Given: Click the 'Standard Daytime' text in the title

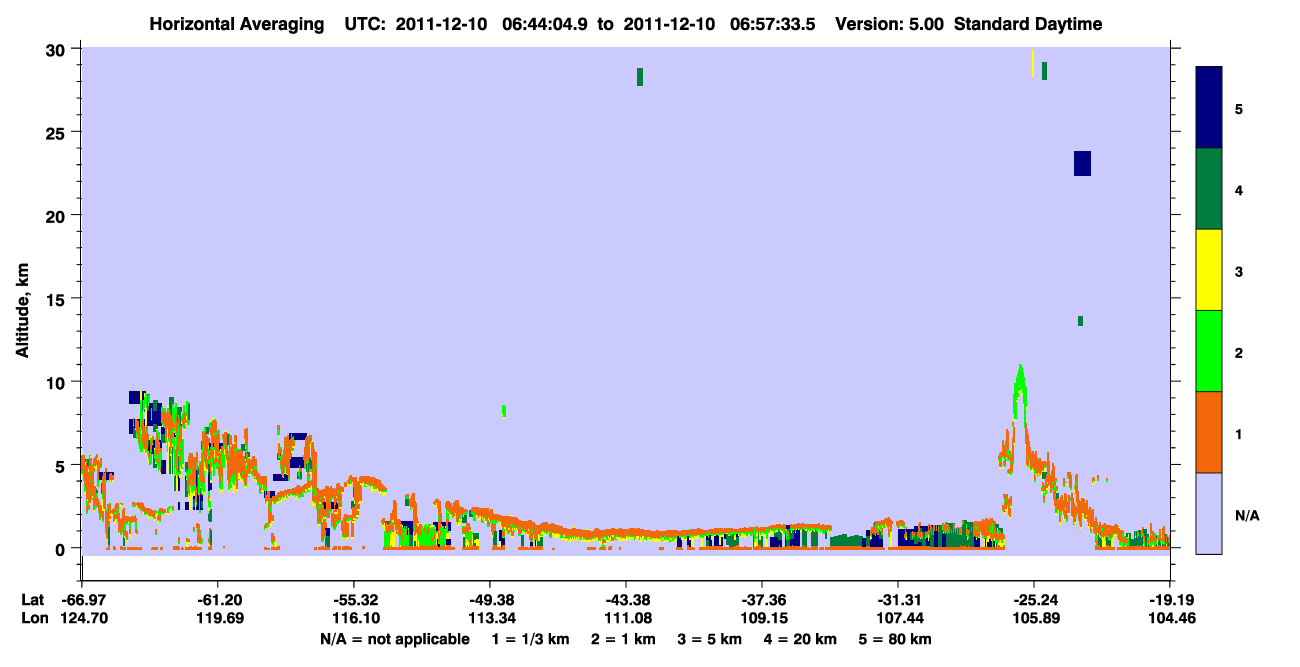Looking at the screenshot, I should point(1028,24).
